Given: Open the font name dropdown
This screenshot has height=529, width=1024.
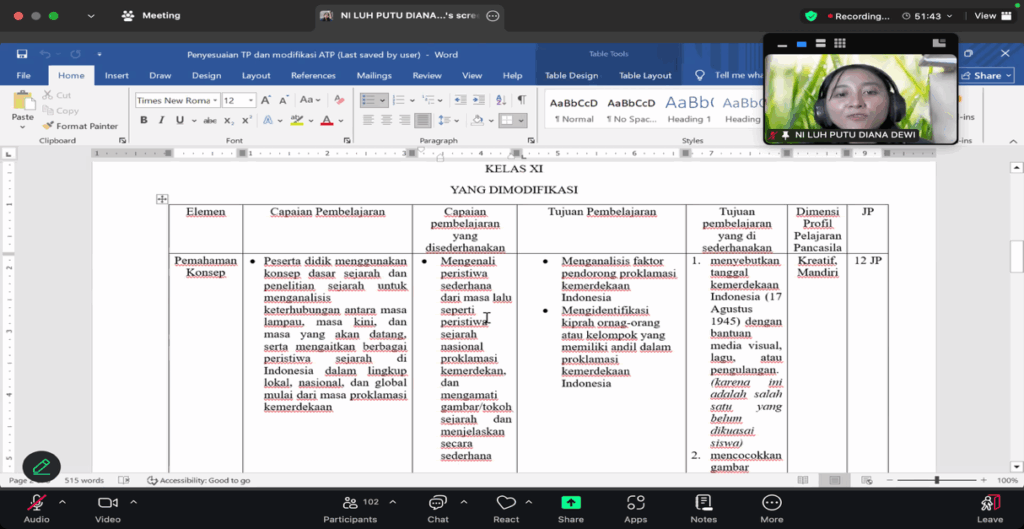Looking at the screenshot, I should pyautogui.click(x=216, y=101).
